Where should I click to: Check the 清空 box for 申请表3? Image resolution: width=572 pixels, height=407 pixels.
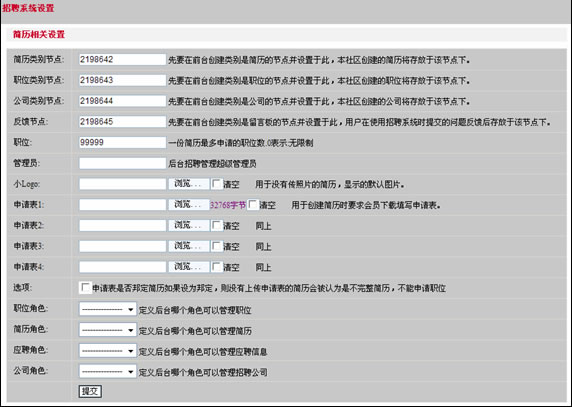[x=217, y=247]
